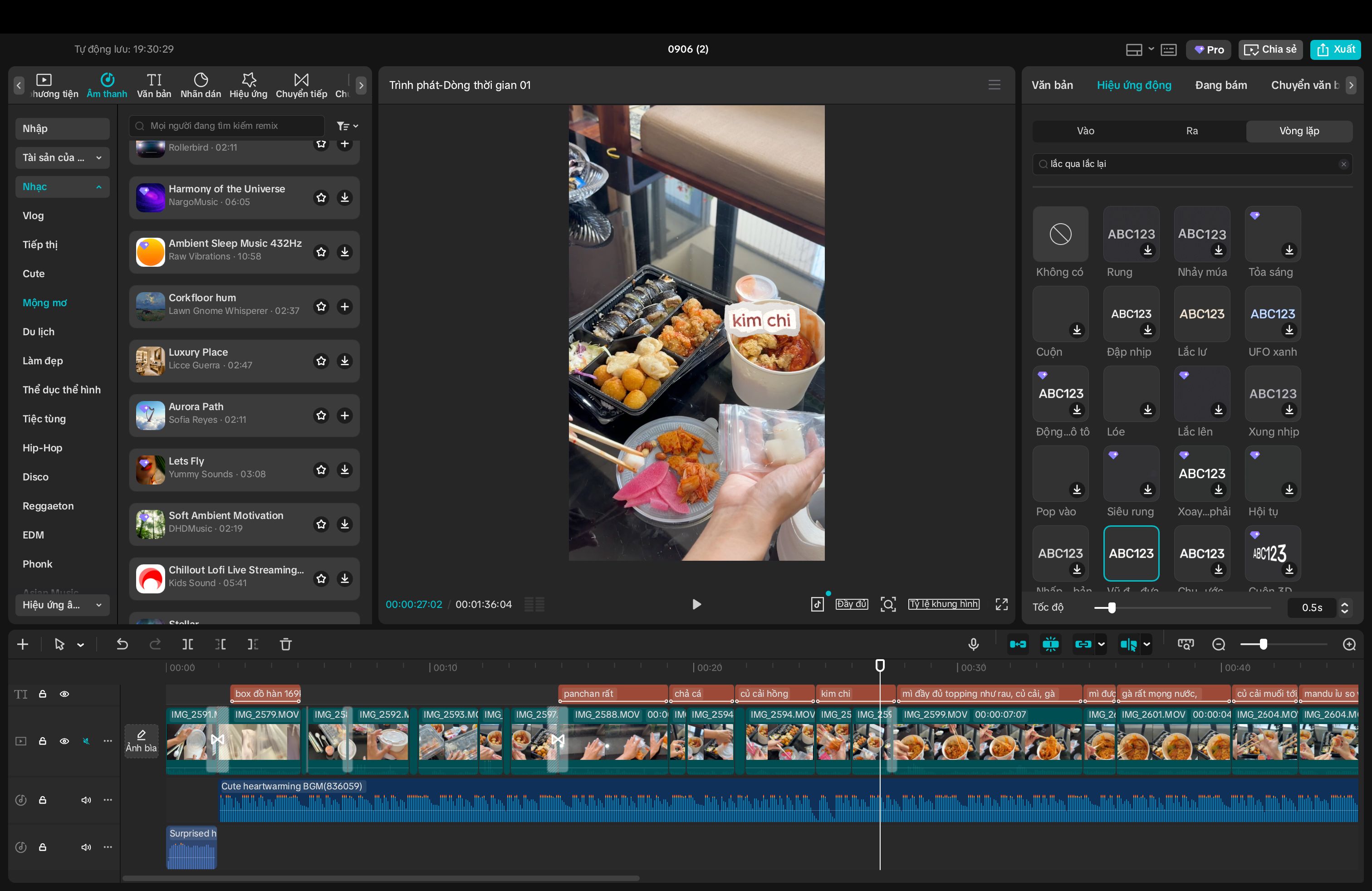This screenshot has width=1372, height=891.
Task: Click the timeline zoom in magnifier
Action: pyautogui.click(x=1349, y=644)
